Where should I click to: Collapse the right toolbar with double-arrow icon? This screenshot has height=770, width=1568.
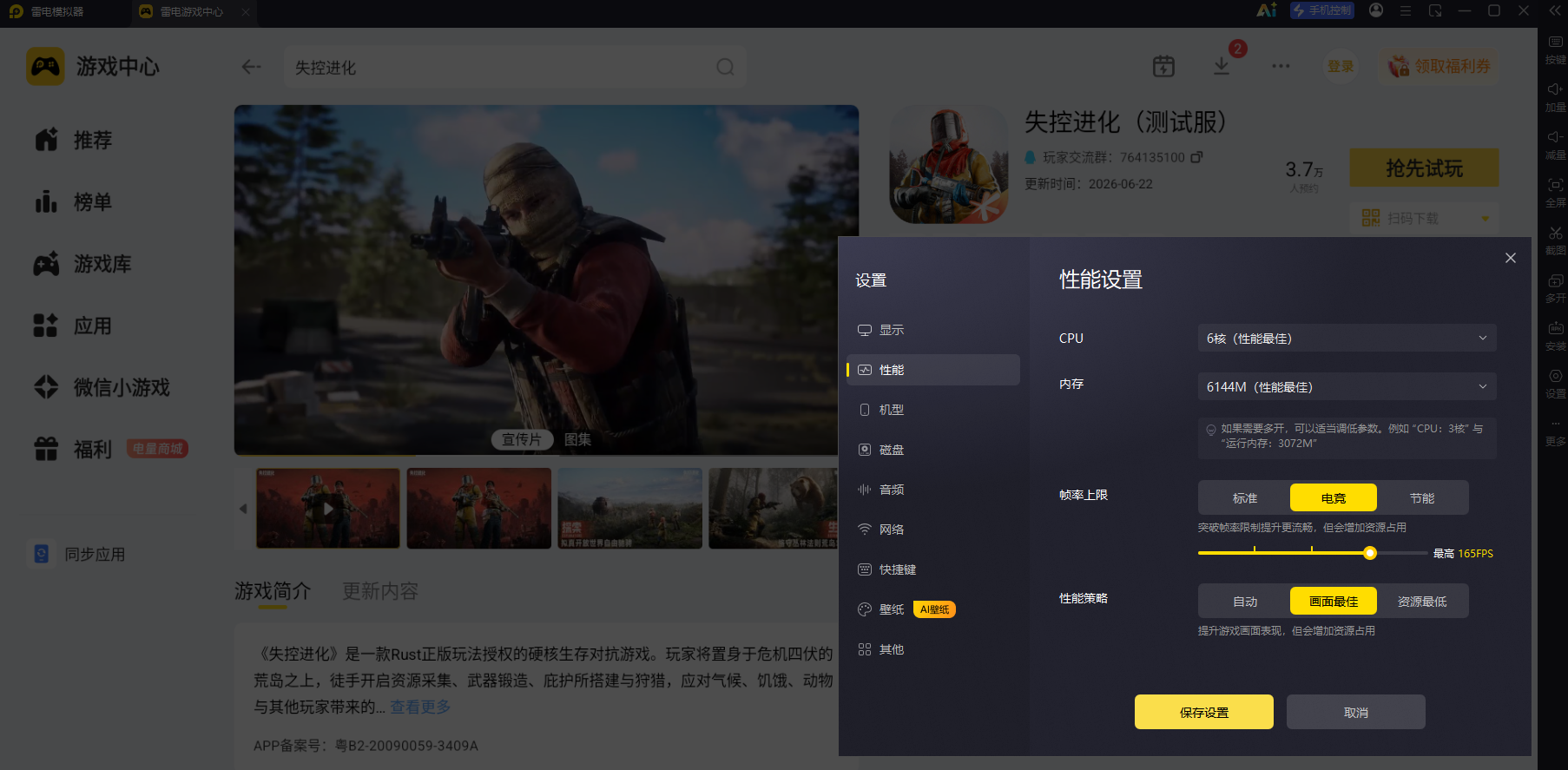(1554, 10)
